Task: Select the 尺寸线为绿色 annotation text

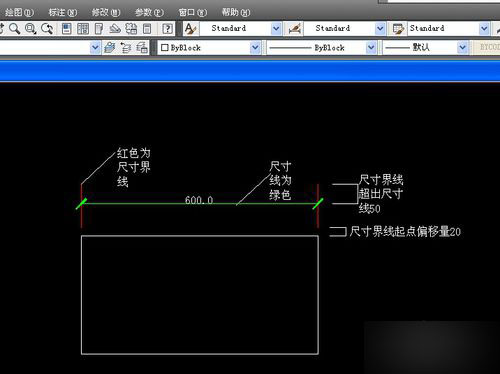Action: pos(280,181)
